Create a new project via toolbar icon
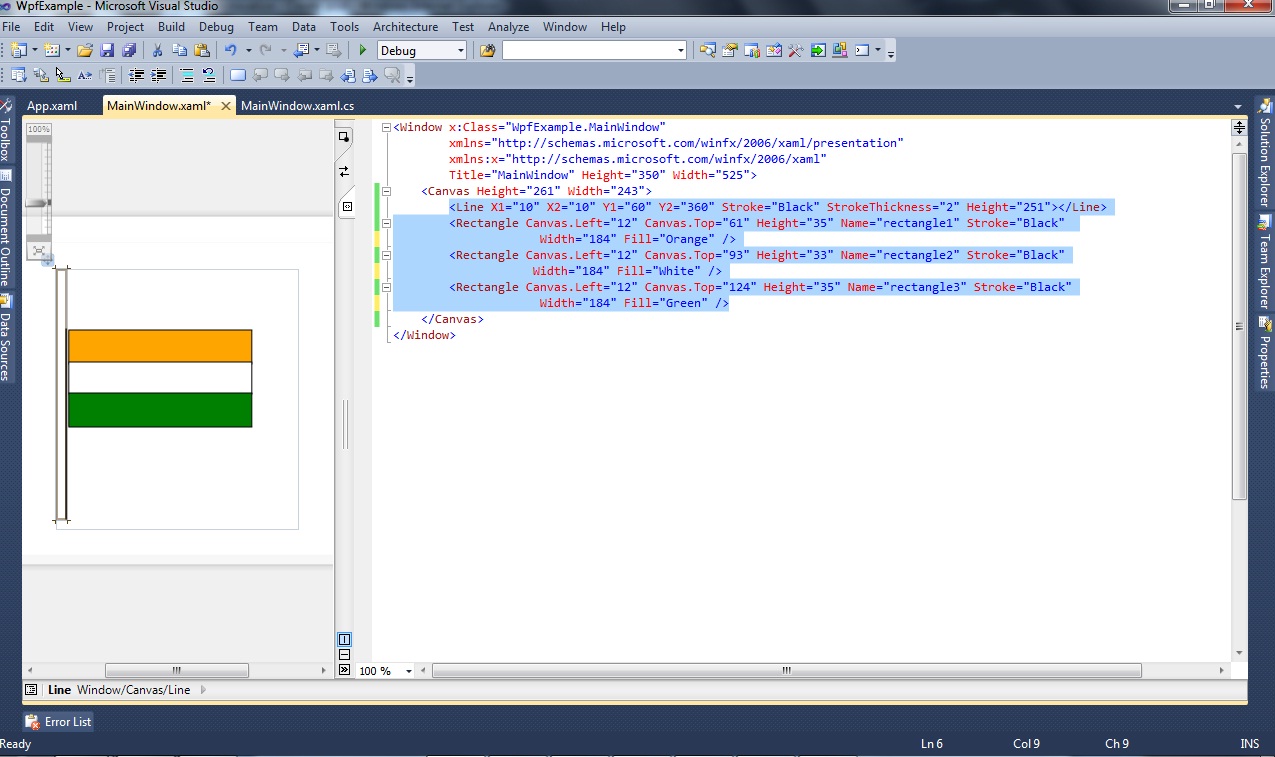 20,49
